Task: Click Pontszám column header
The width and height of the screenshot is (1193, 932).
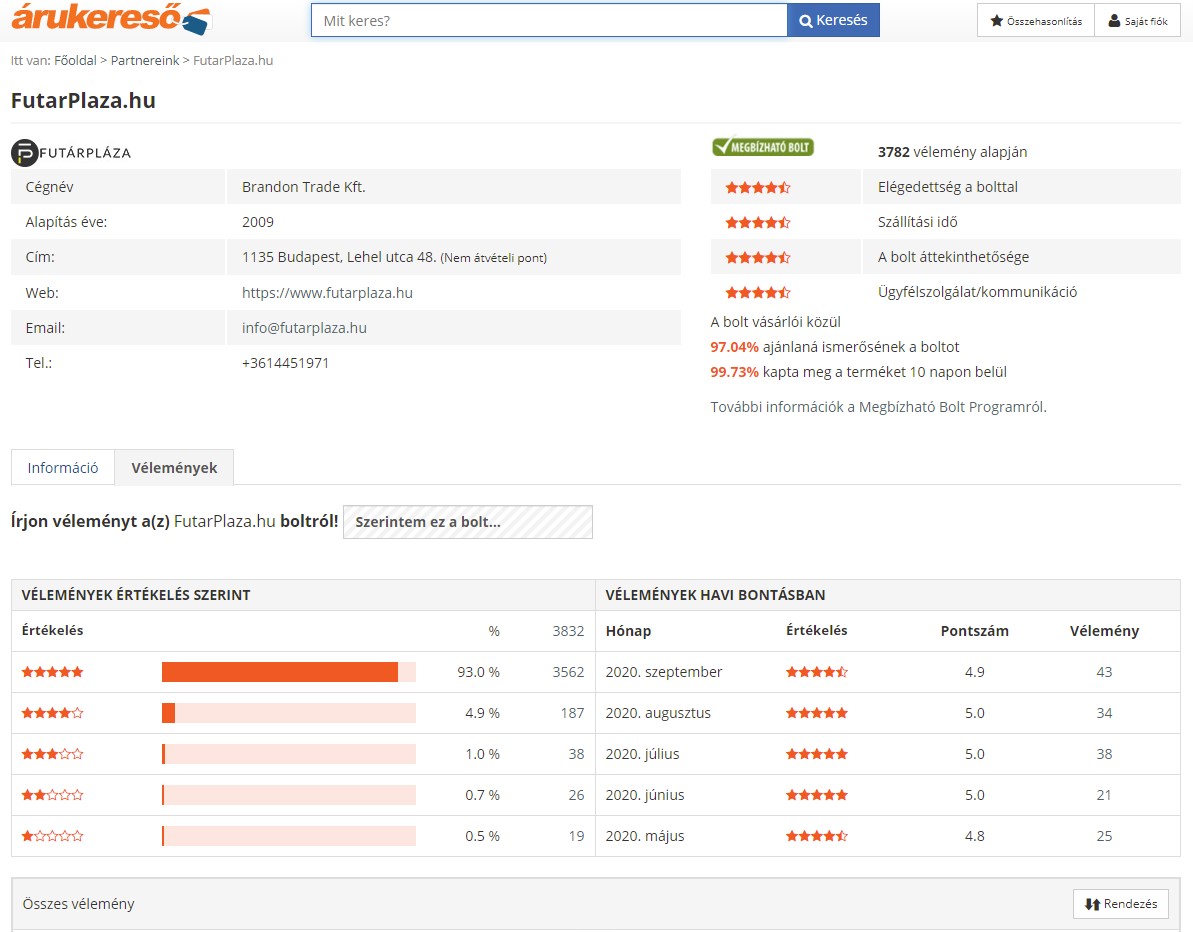Action: pyautogui.click(x=975, y=631)
